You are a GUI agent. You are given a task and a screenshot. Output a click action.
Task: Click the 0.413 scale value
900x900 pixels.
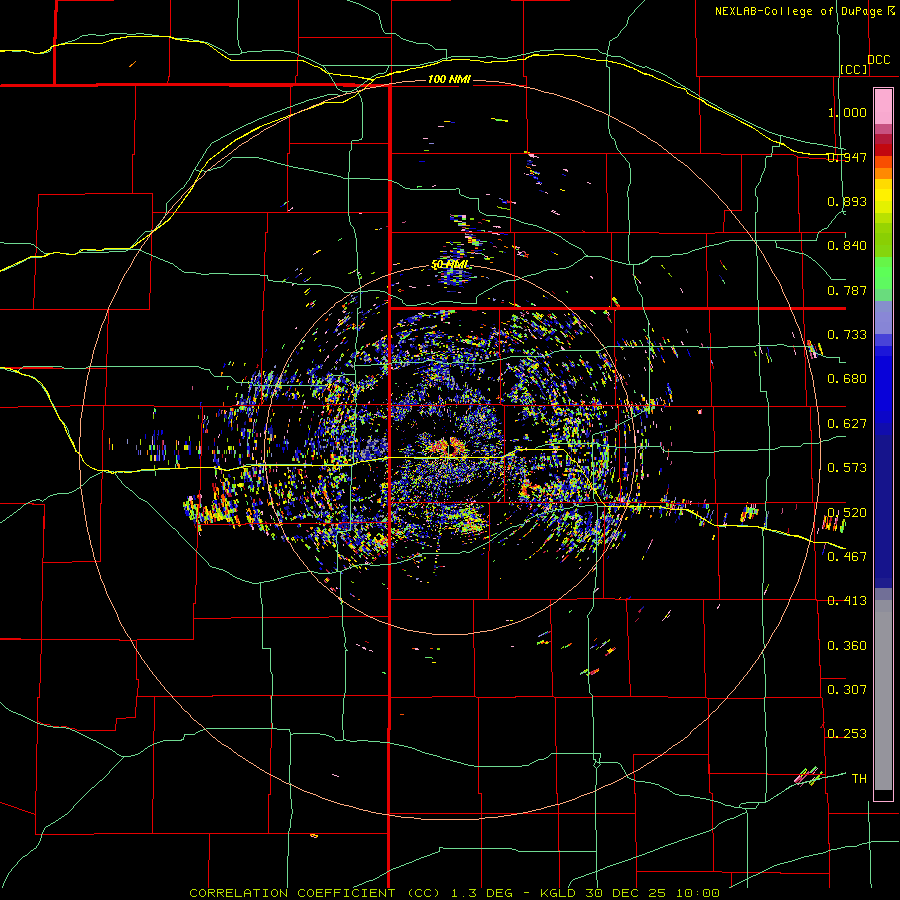(x=847, y=601)
